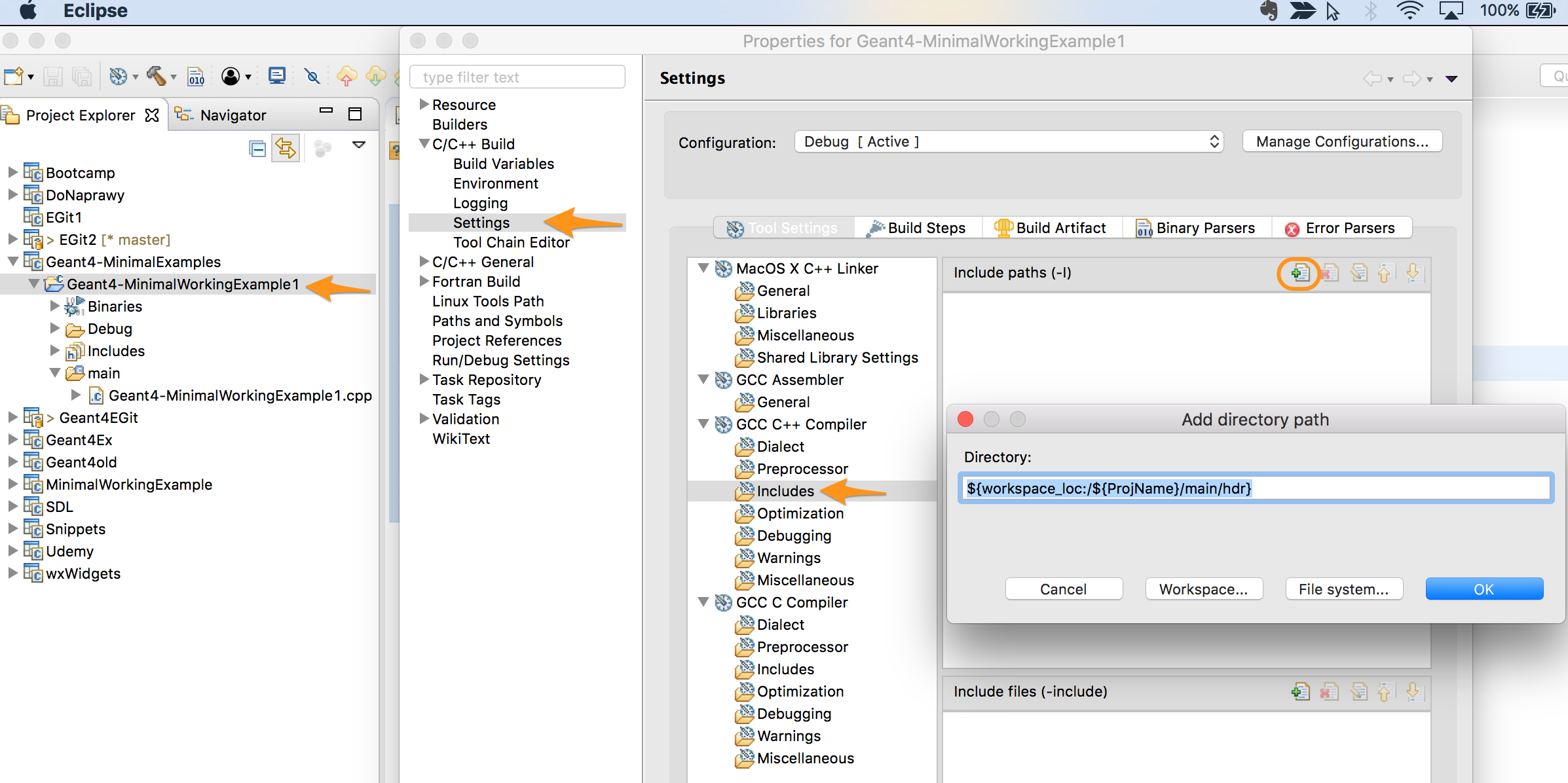Collapse the Geant4-MinimalWorkingExample1 project tree
This screenshot has width=1568, height=783.
click(35, 284)
